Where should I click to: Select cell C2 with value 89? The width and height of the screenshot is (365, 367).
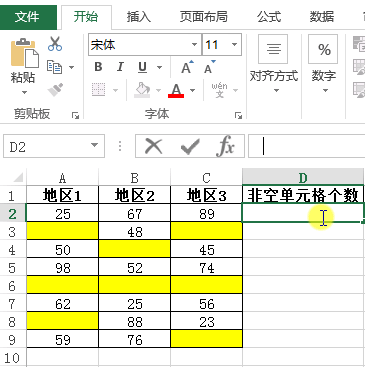[207, 213]
